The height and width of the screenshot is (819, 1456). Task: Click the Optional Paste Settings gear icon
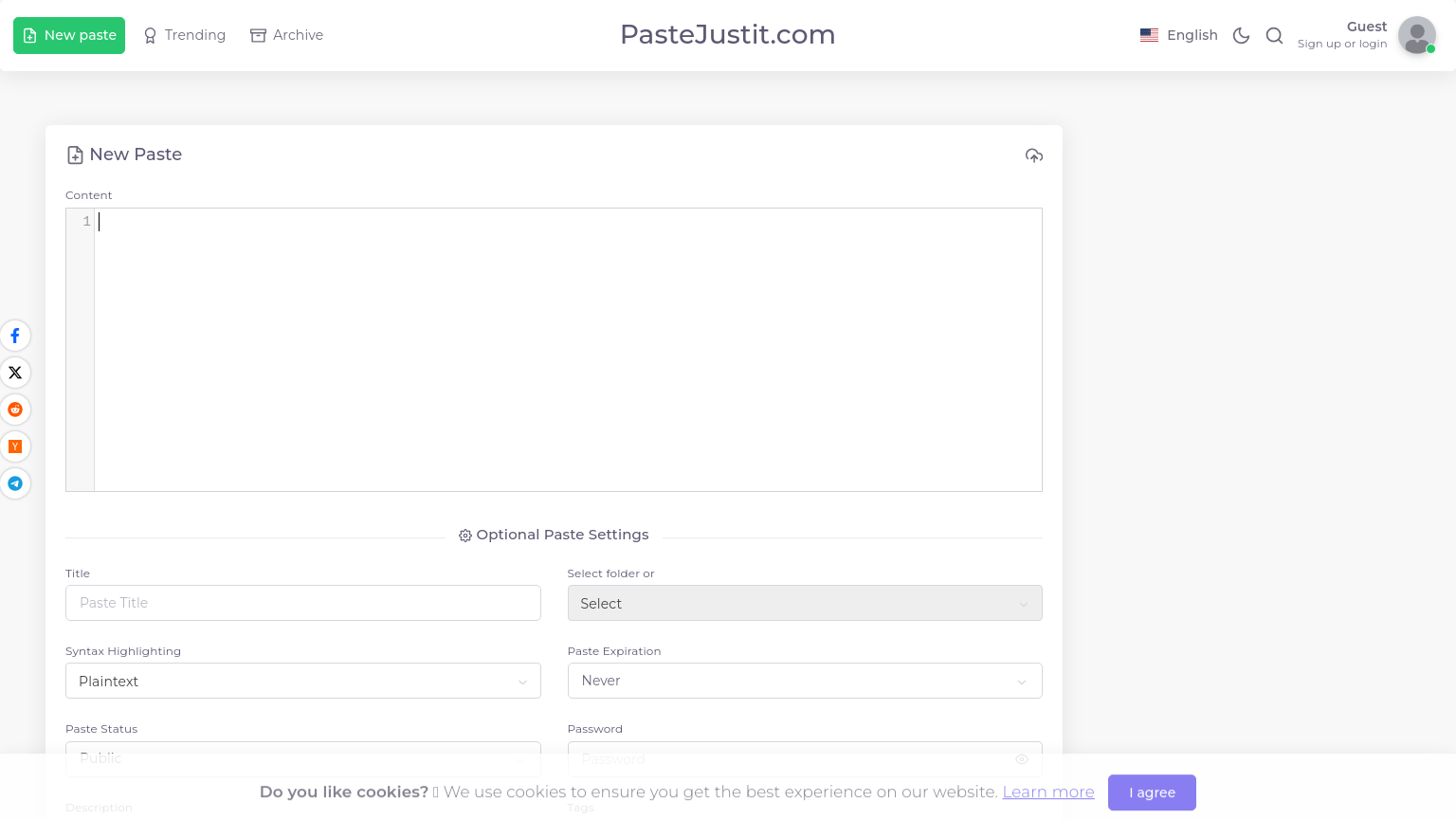tap(465, 536)
